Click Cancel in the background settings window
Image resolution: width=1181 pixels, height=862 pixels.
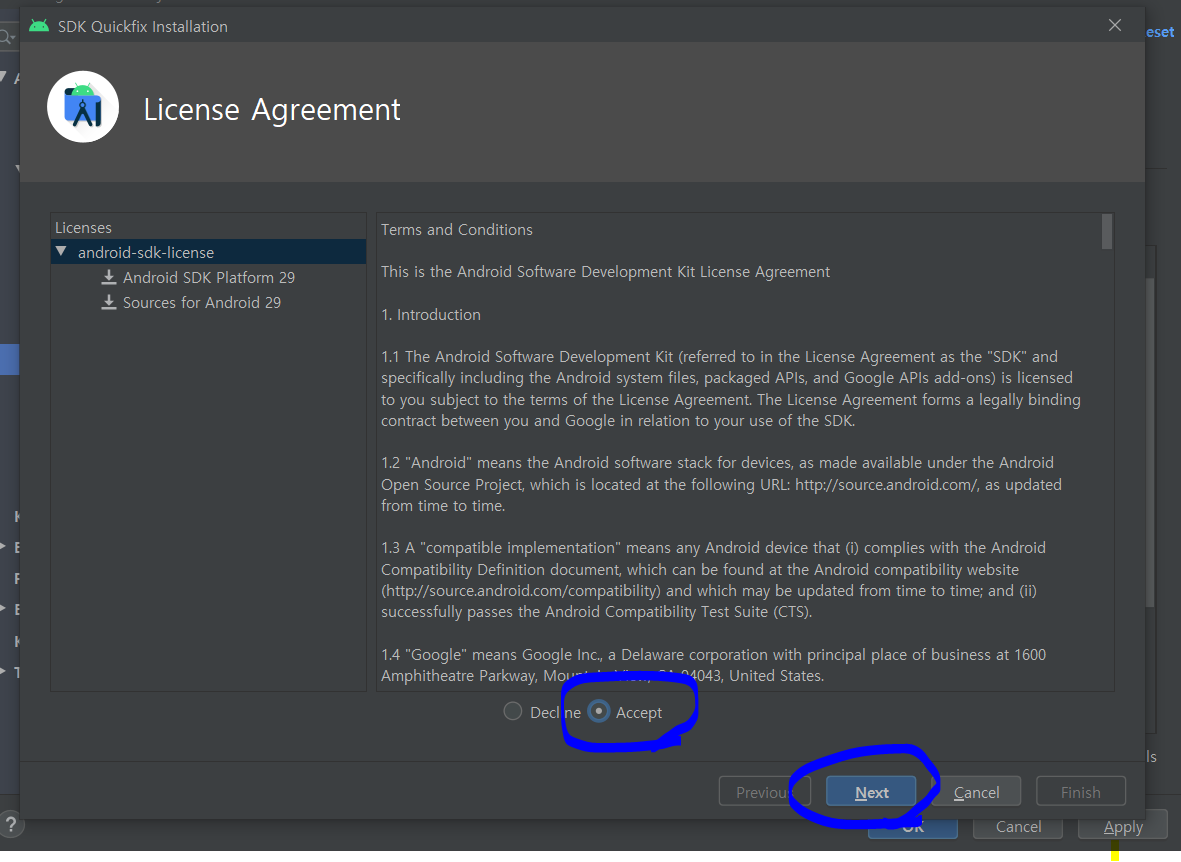[x=1018, y=827]
